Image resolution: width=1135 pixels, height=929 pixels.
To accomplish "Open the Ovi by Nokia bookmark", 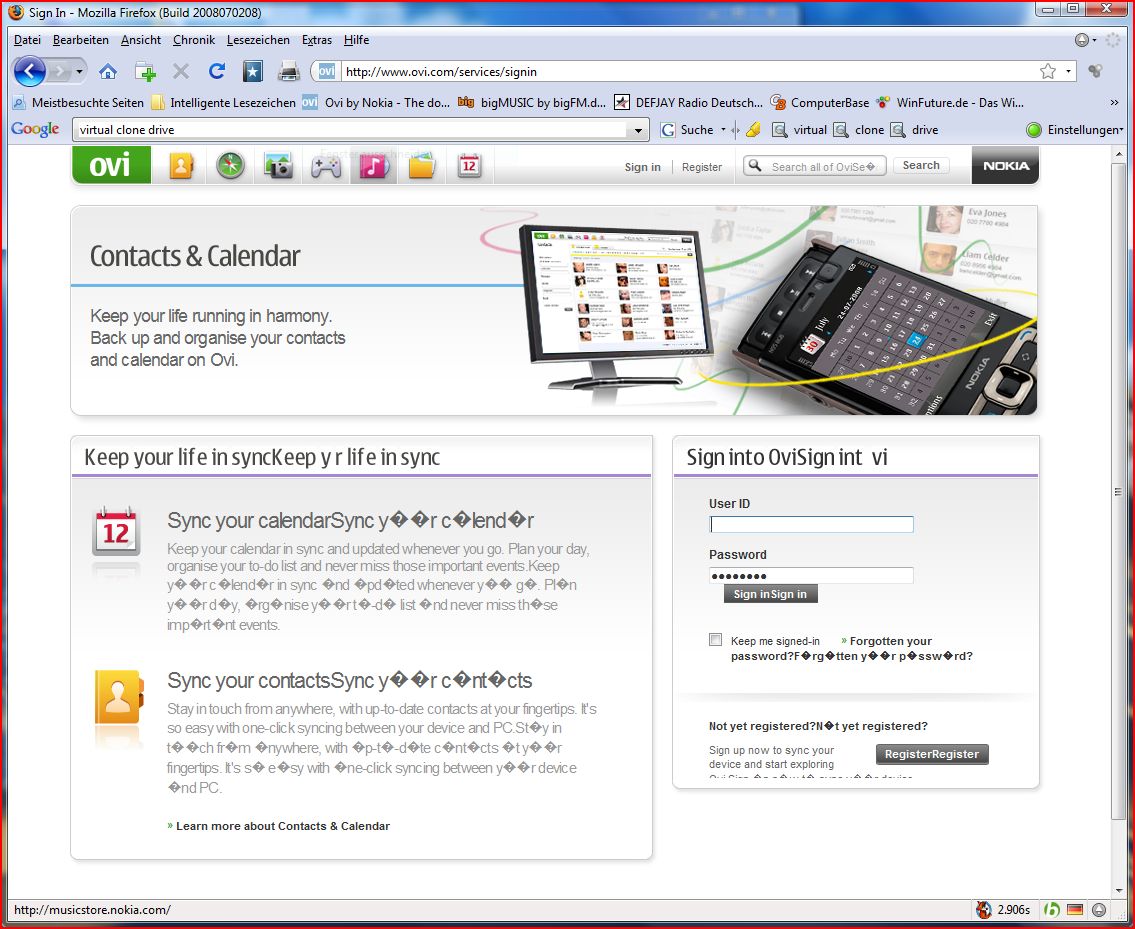I will coord(376,103).
